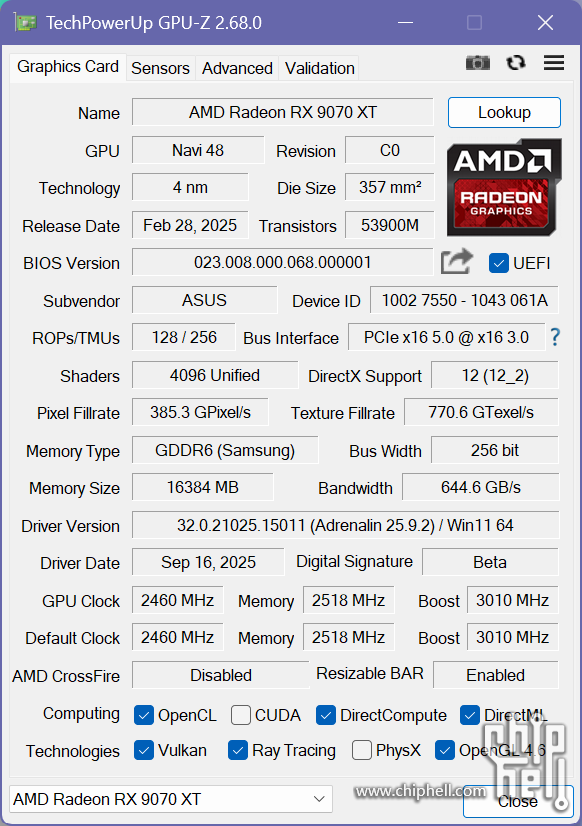Select the Validation tab
This screenshot has height=826, width=582.
pyautogui.click(x=319, y=68)
